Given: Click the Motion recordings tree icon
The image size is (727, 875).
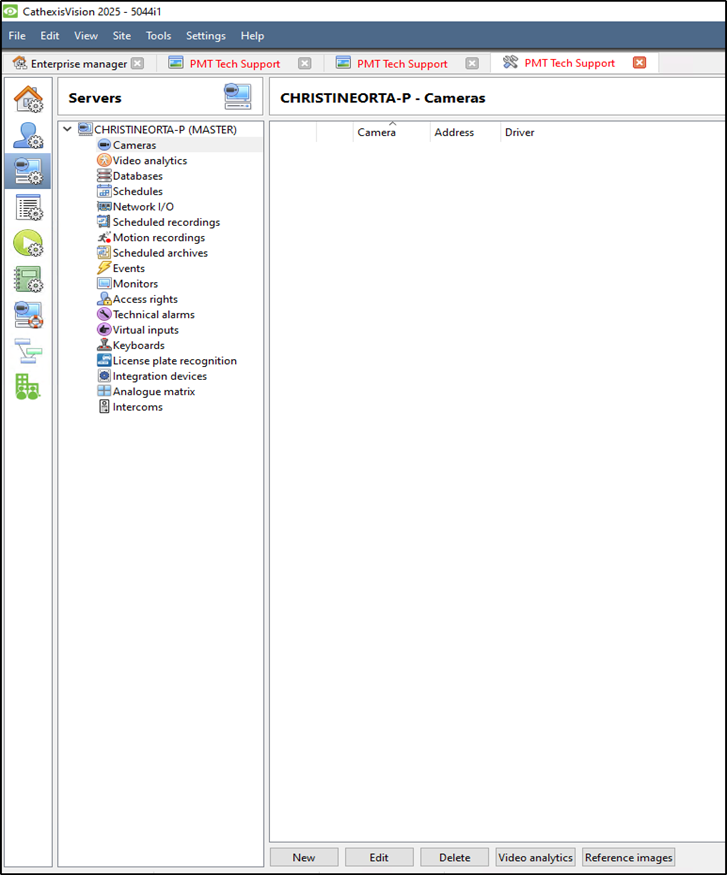Looking at the screenshot, I should 104,238.
